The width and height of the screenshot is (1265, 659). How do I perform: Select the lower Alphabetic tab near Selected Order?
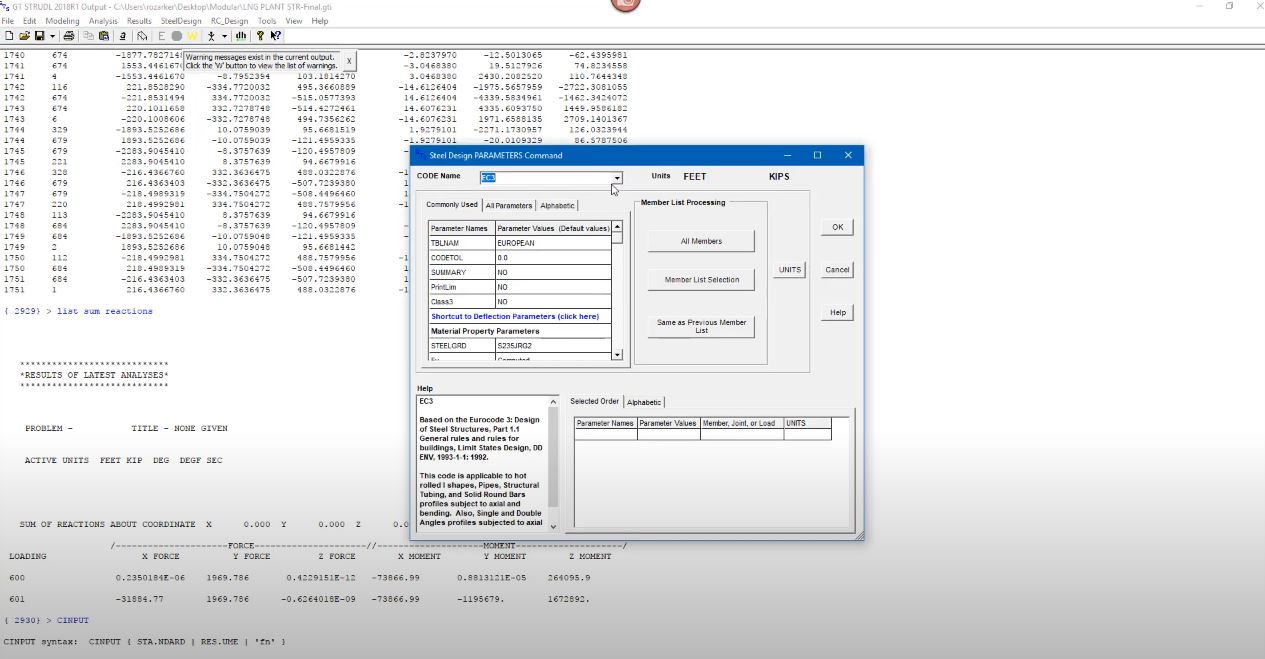(644, 402)
